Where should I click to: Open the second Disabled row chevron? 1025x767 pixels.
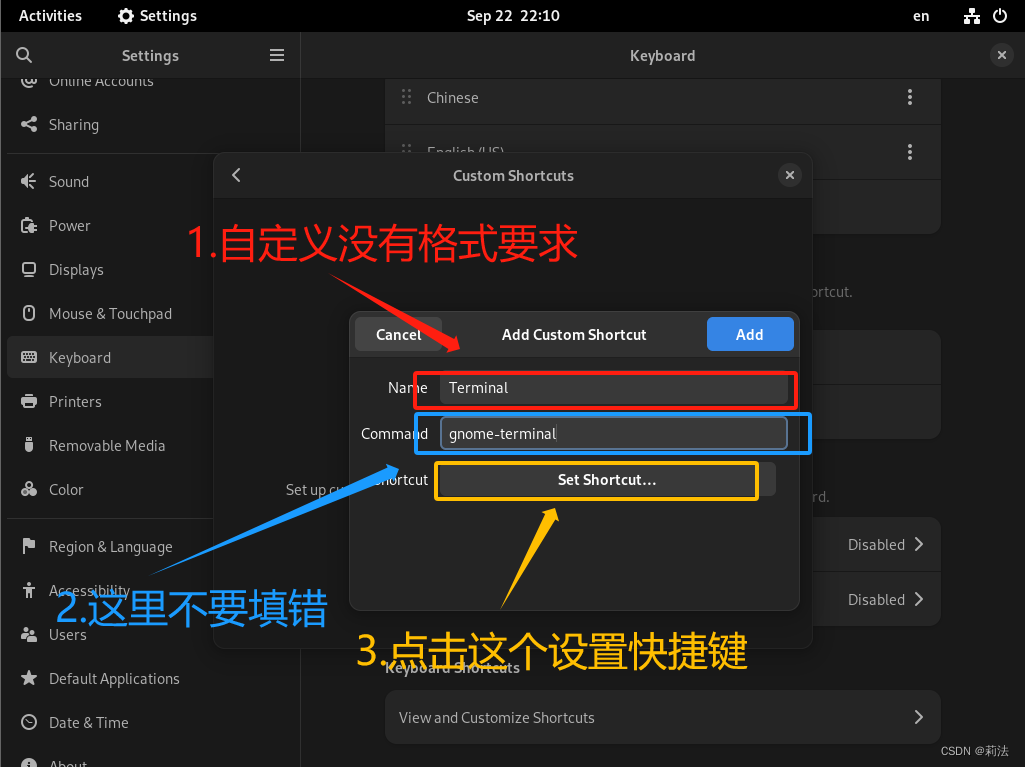(x=919, y=599)
